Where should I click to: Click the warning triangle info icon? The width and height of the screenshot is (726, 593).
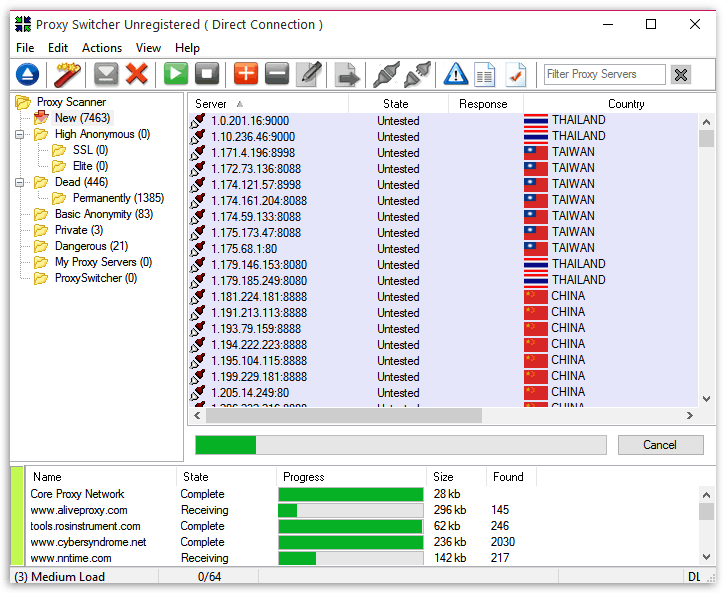pyautogui.click(x=456, y=74)
